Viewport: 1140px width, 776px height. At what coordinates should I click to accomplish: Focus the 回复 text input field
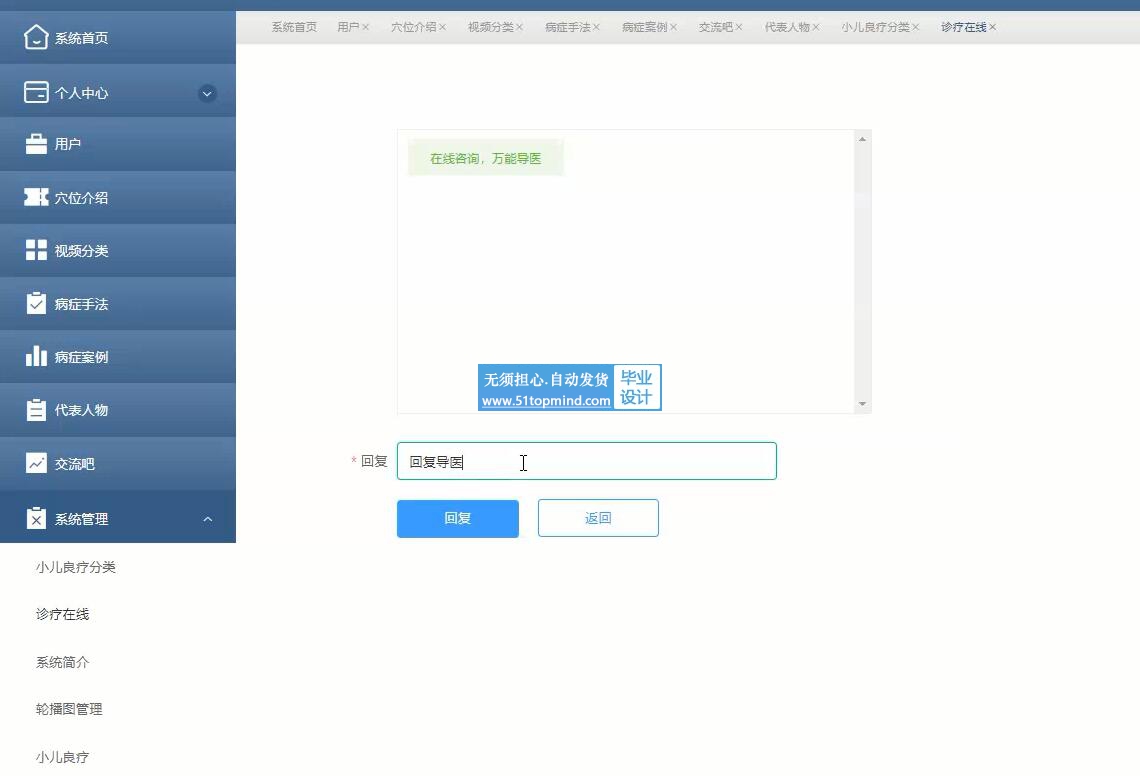(x=587, y=461)
